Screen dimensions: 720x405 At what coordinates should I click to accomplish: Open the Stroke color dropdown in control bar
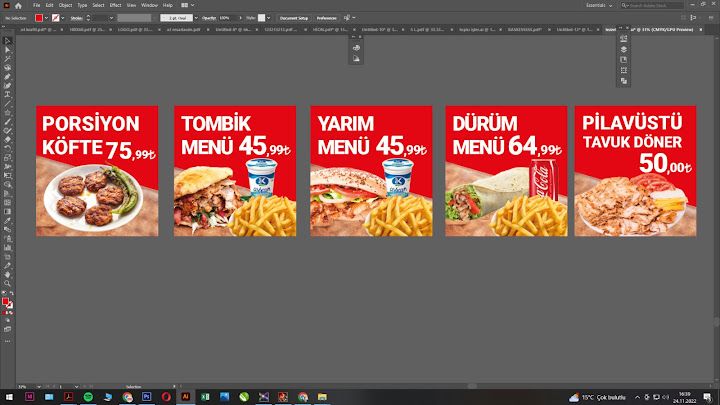coord(63,18)
